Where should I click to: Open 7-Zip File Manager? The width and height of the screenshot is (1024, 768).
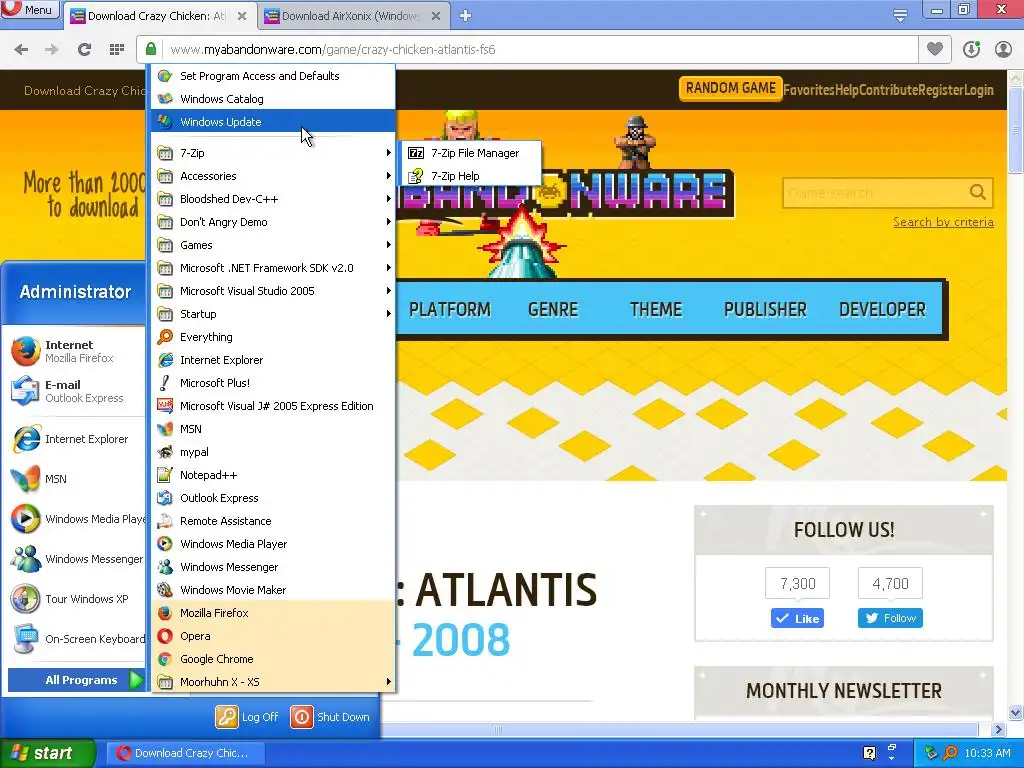click(x=471, y=153)
